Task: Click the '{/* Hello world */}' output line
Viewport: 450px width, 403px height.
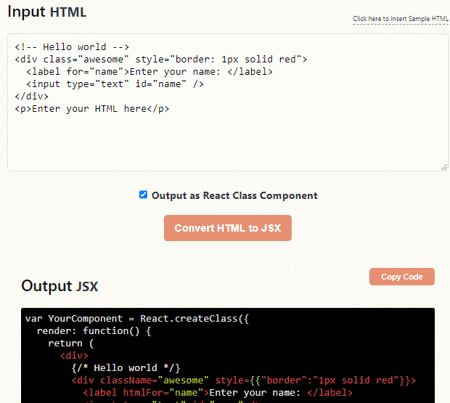Action: [126, 368]
